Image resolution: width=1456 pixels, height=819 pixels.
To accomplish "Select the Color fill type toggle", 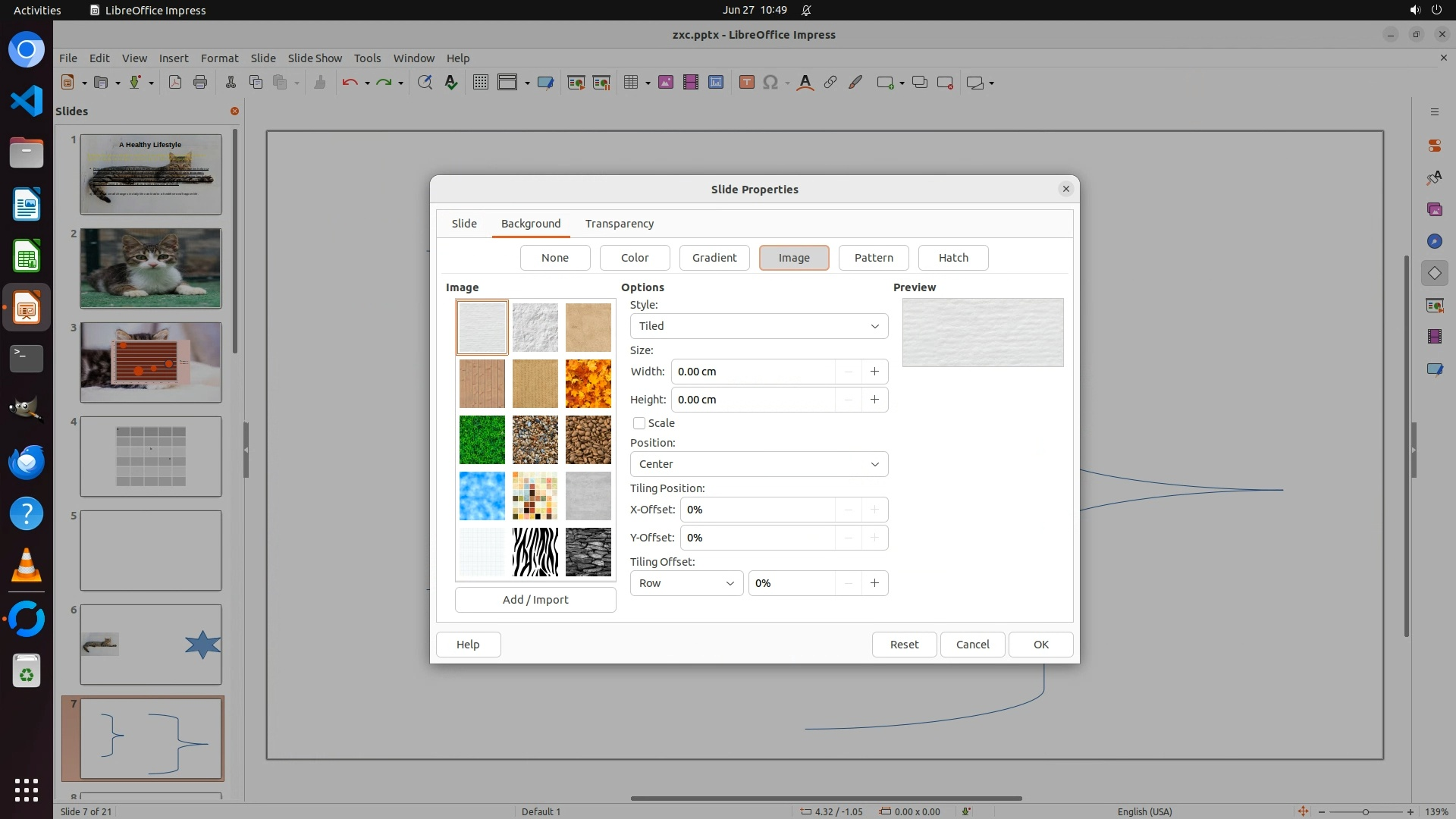I will pos(634,258).
